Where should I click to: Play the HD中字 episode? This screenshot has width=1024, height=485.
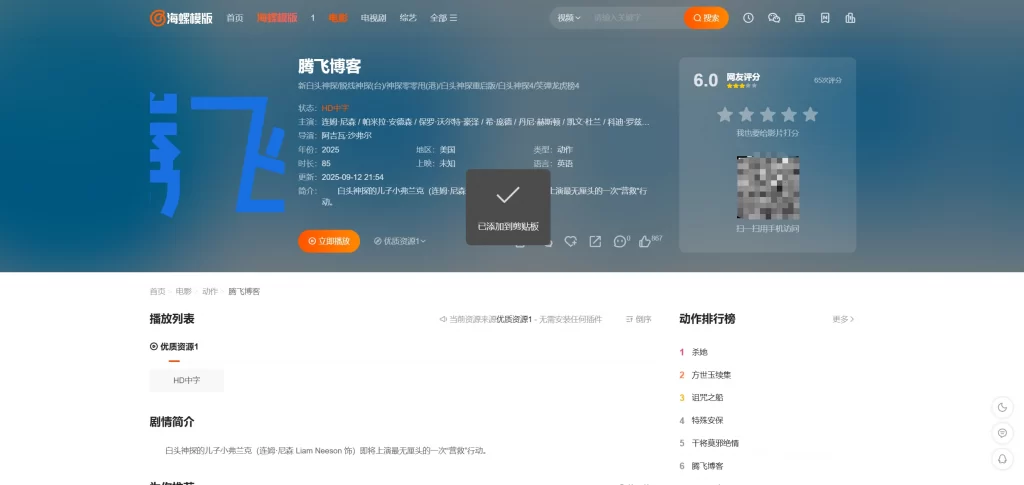point(187,381)
